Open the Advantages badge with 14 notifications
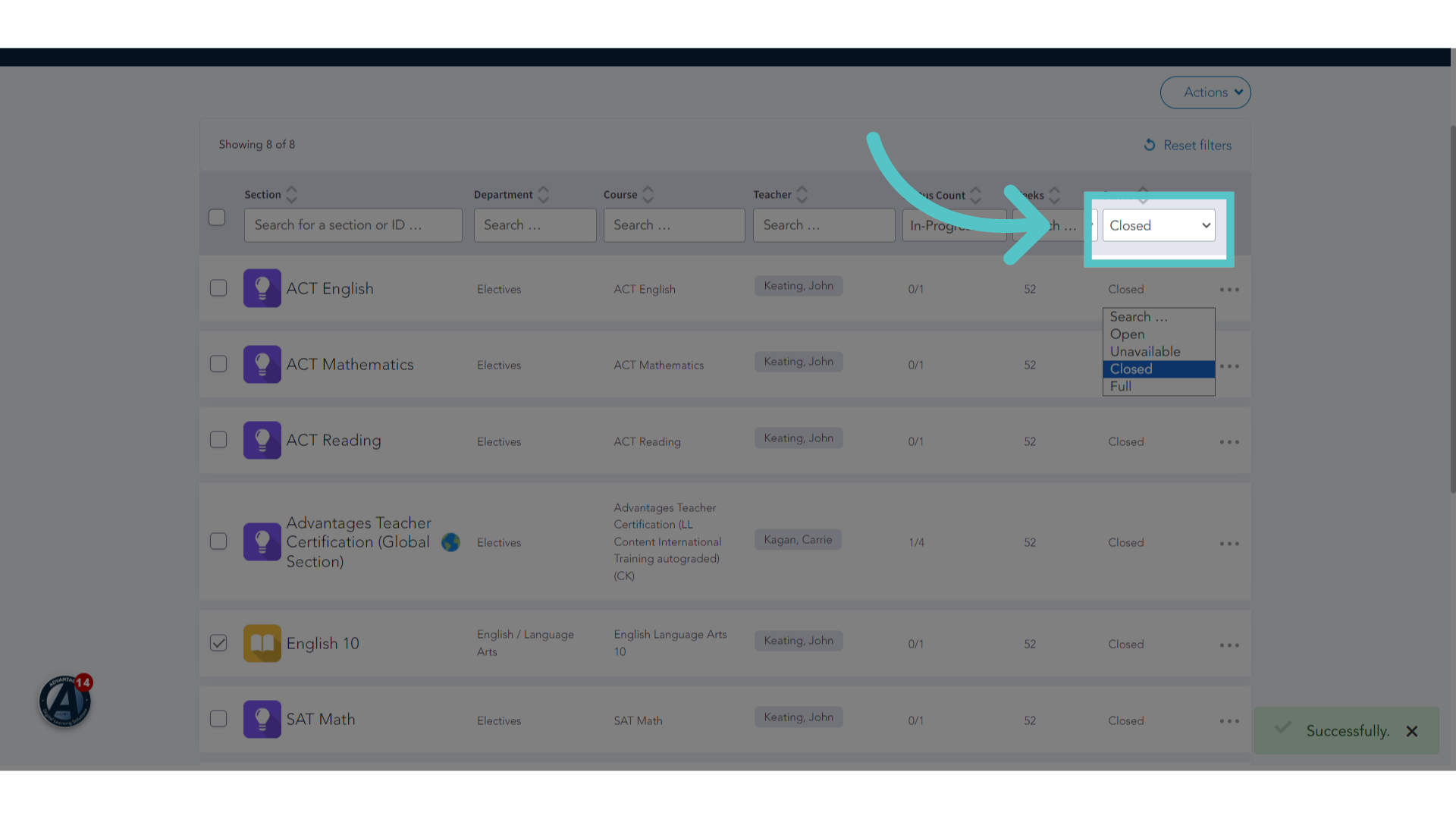The height and width of the screenshot is (819, 1456). tap(65, 701)
